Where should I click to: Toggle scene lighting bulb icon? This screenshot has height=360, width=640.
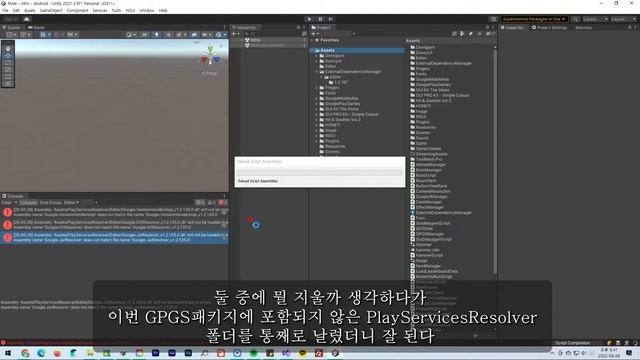(156, 35)
